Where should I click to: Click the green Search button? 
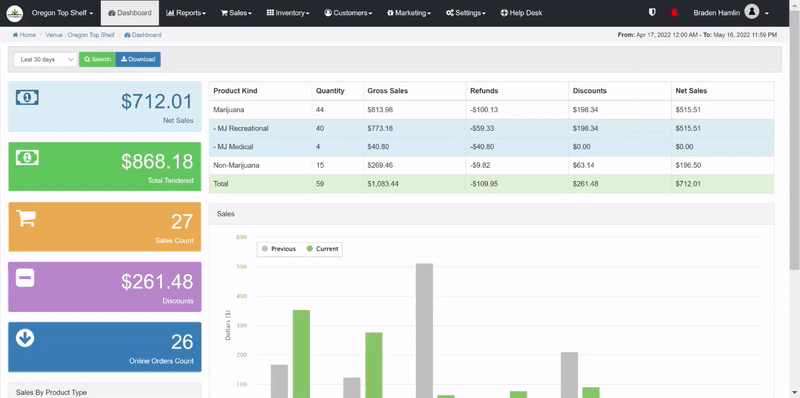[x=97, y=59]
